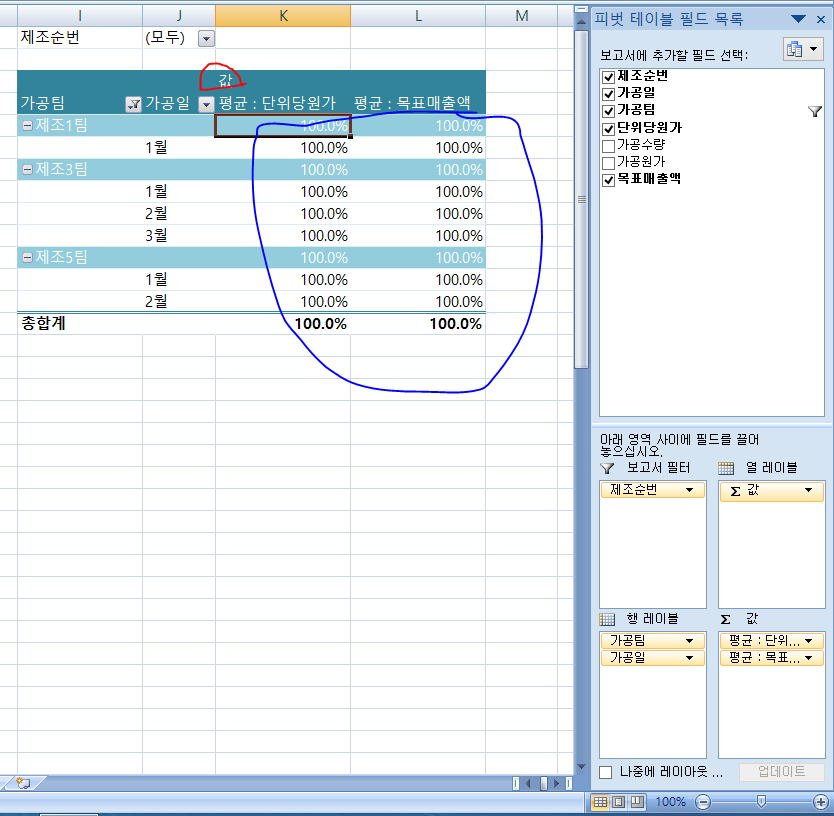This screenshot has width=834, height=816.
Task: Collapse the 제조3팀 row group
Action: pyautogui.click(x=27, y=170)
